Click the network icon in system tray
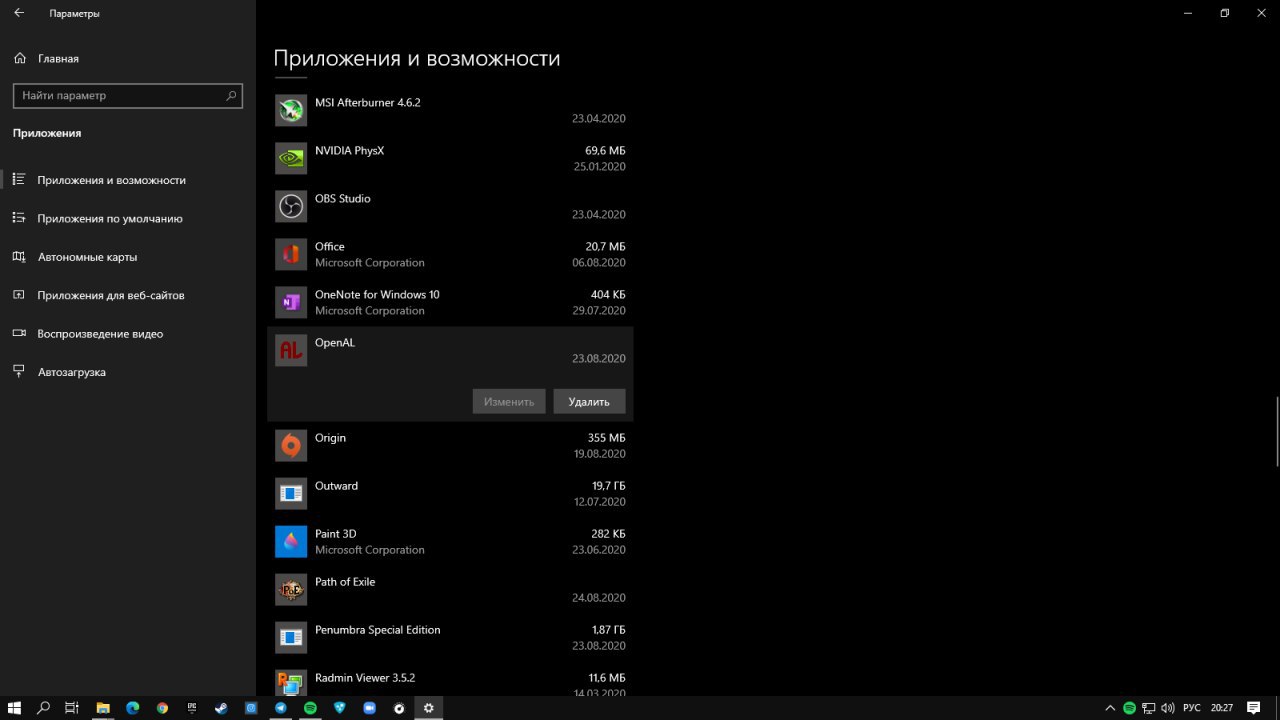The height and width of the screenshot is (720, 1280). [x=1149, y=708]
